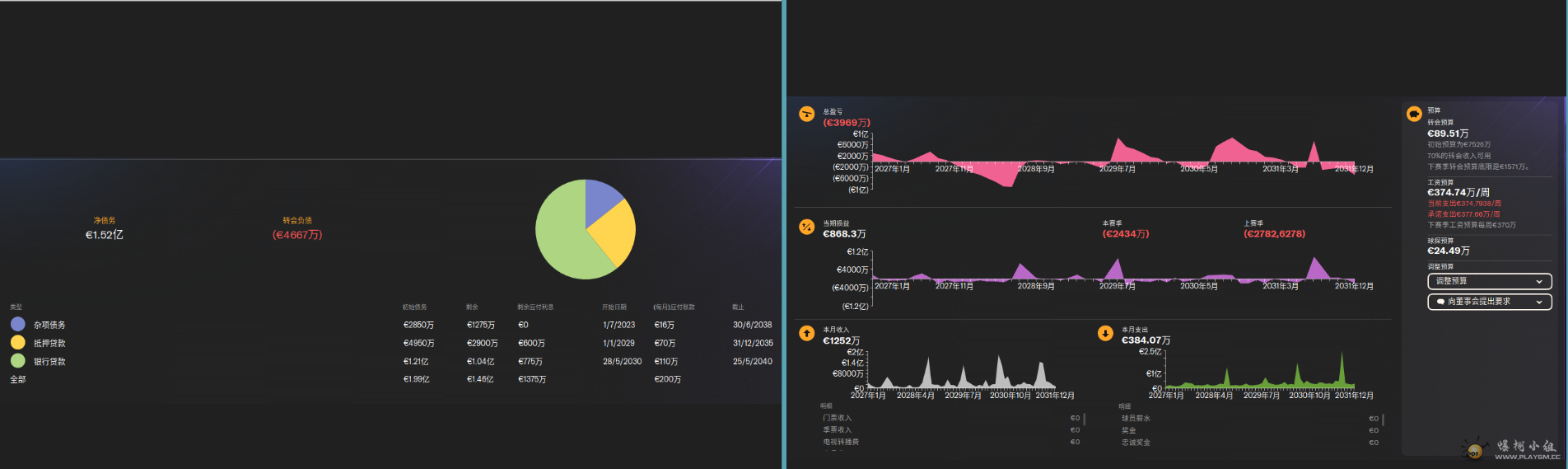Click the green 本月支出 expenditure chart
Screen dimensions: 1568x469
pyautogui.click(x=1260, y=372)
